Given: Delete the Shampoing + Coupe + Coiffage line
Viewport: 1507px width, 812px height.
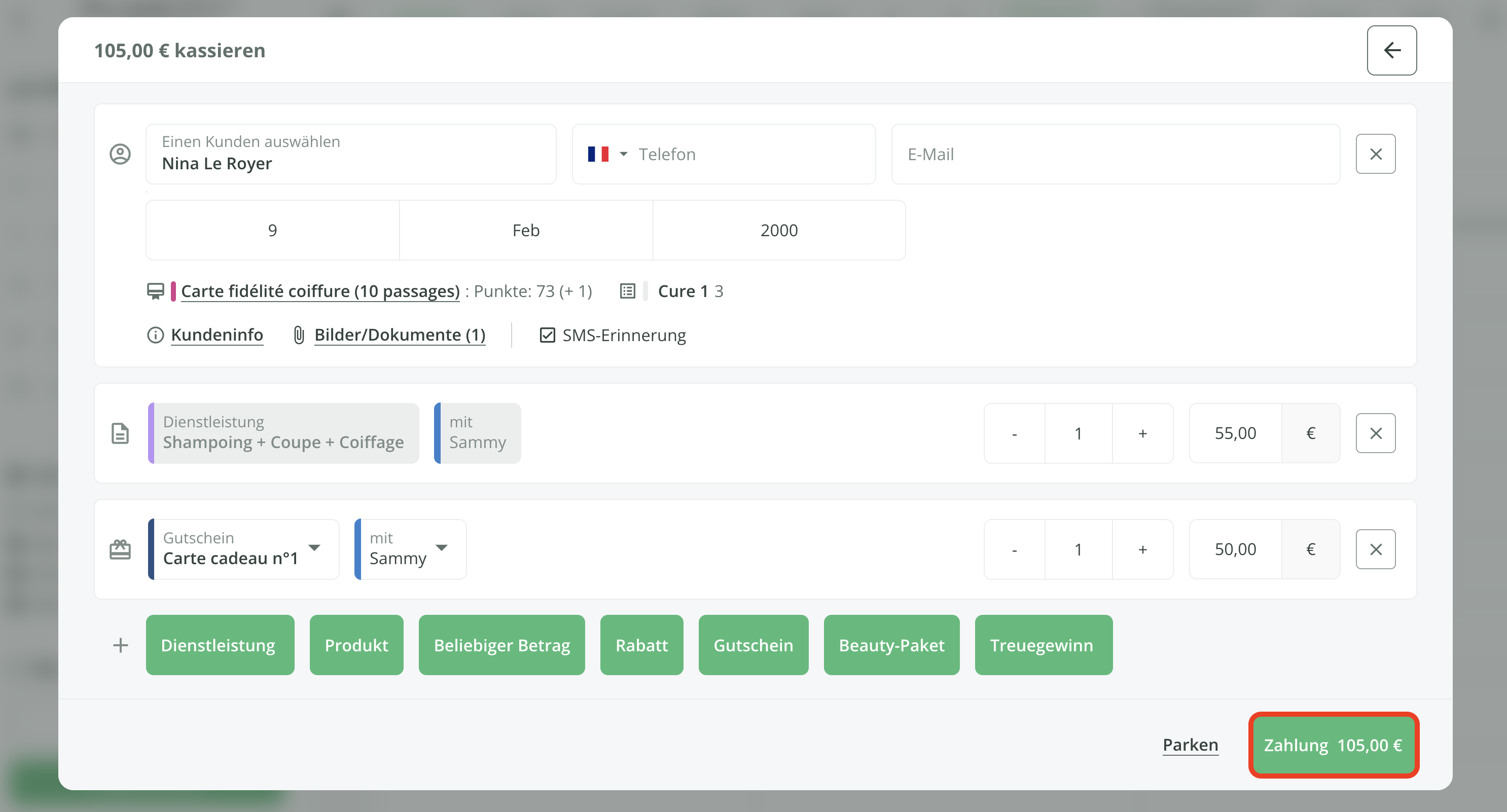Looking at the screenshot, I should [x=1375, y=433].
